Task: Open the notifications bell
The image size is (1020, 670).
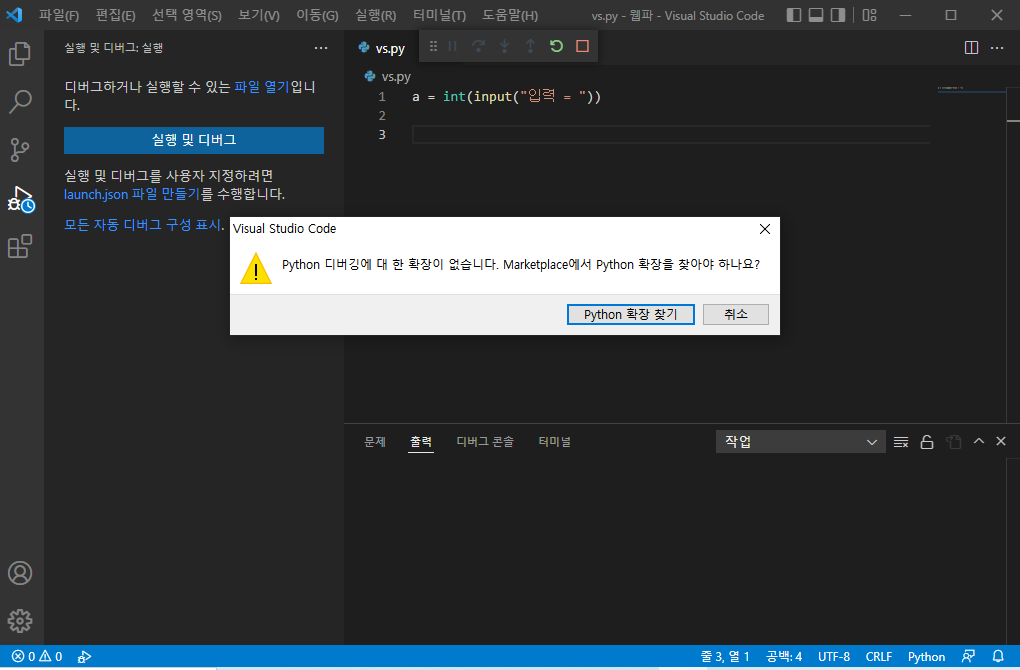Action: click(998, 656)
